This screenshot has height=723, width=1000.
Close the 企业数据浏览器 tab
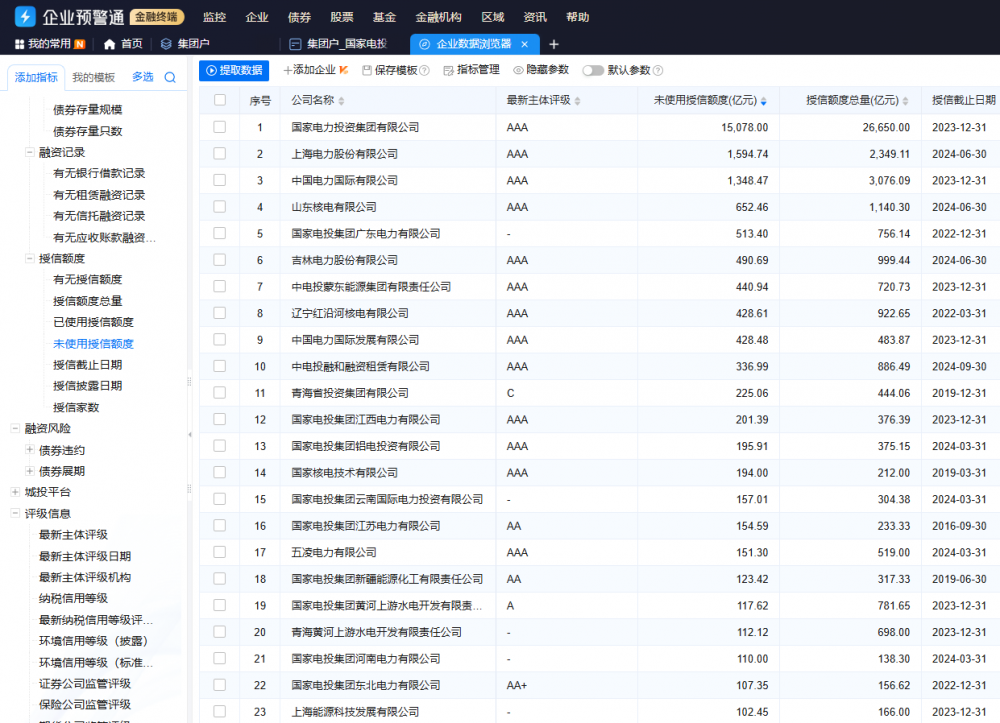pyautogui.click(x=524, y=44)
